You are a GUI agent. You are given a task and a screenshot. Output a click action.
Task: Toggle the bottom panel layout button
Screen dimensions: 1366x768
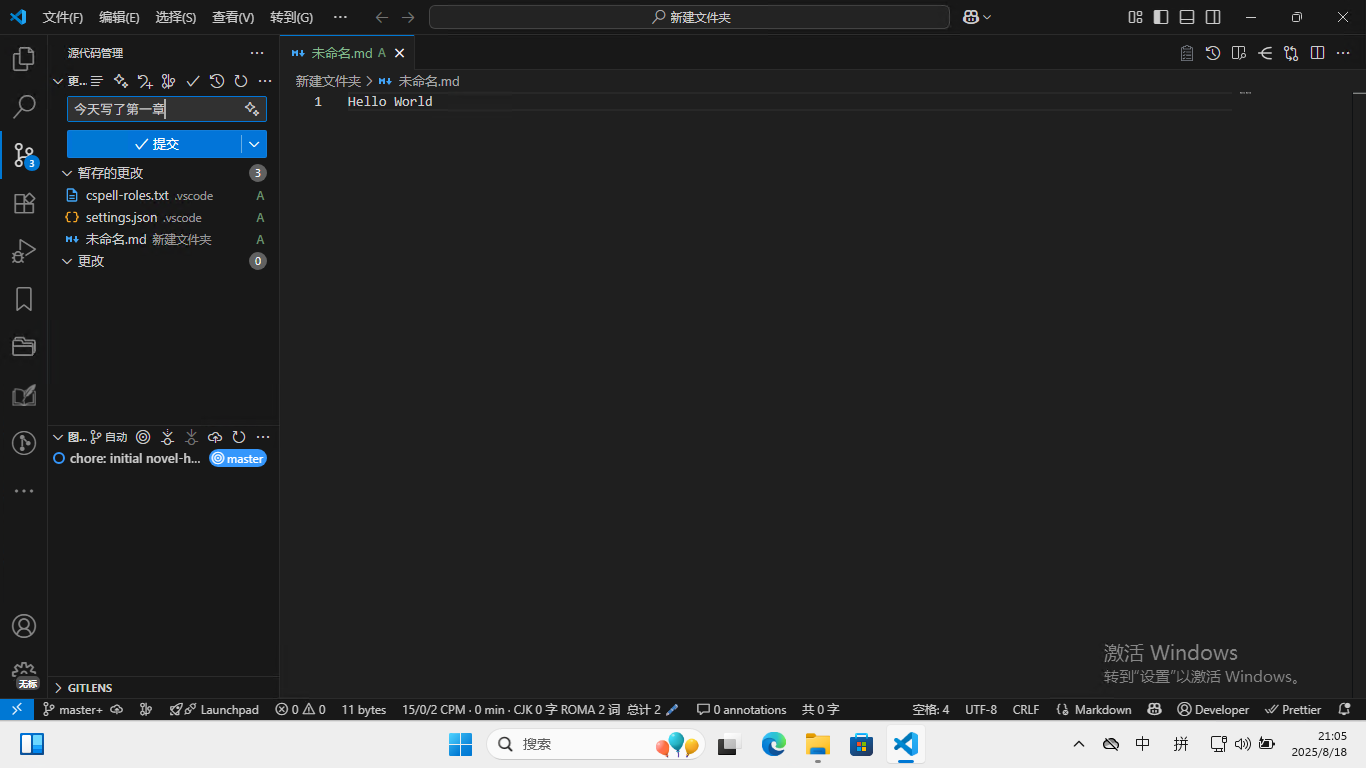click(1187, 17)
